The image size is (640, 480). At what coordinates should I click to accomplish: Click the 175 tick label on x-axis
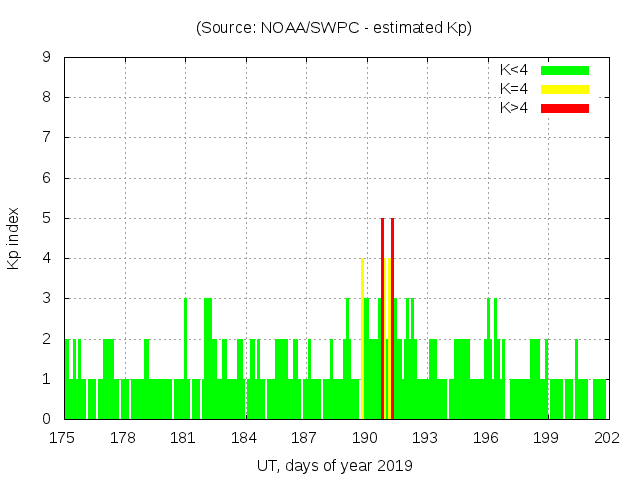point(63,437)
